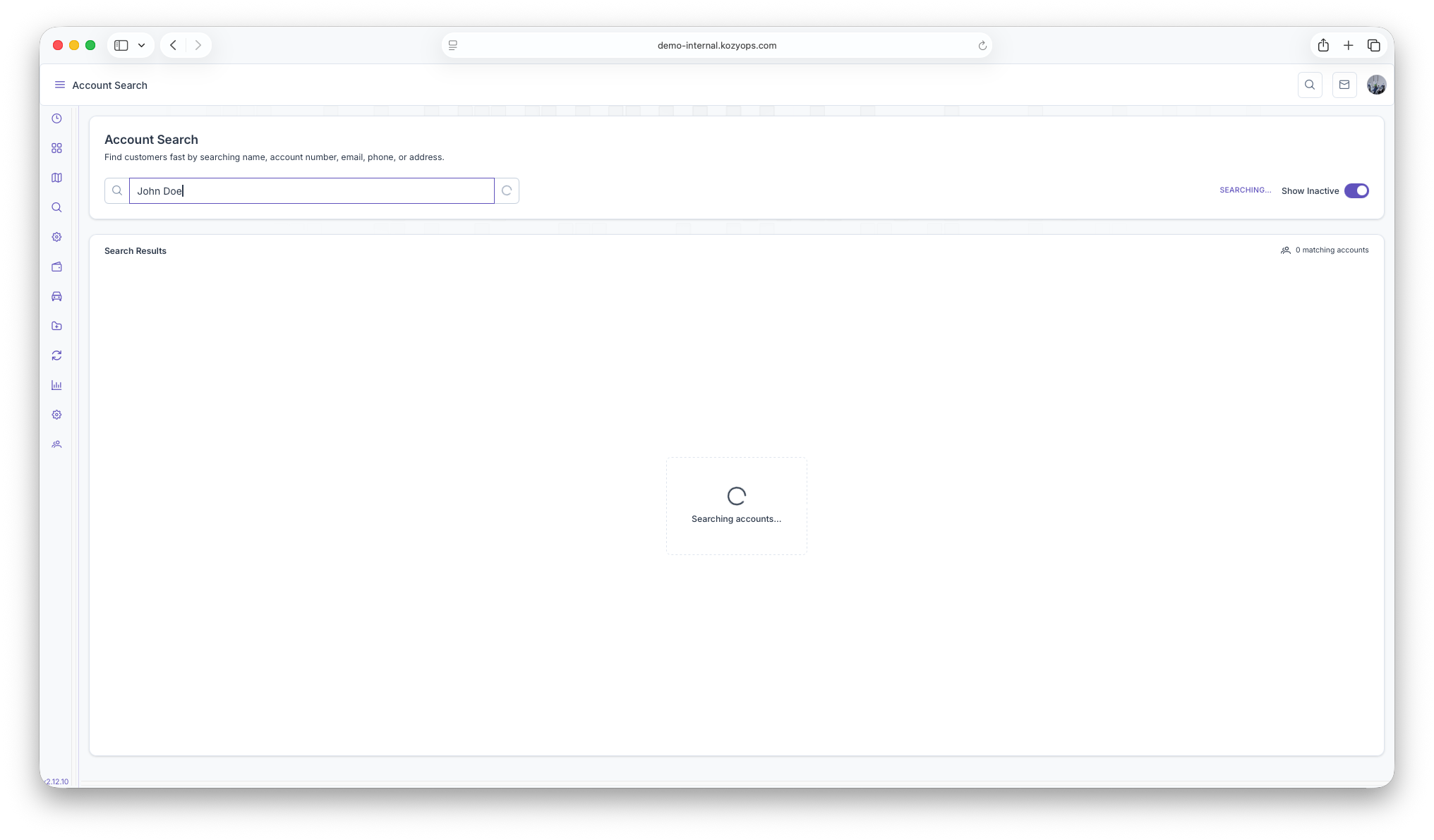This screenshot has height=840, width=1434.
Task: Toggle the hamburger navigation menu
Action: (x=60, y=85)
